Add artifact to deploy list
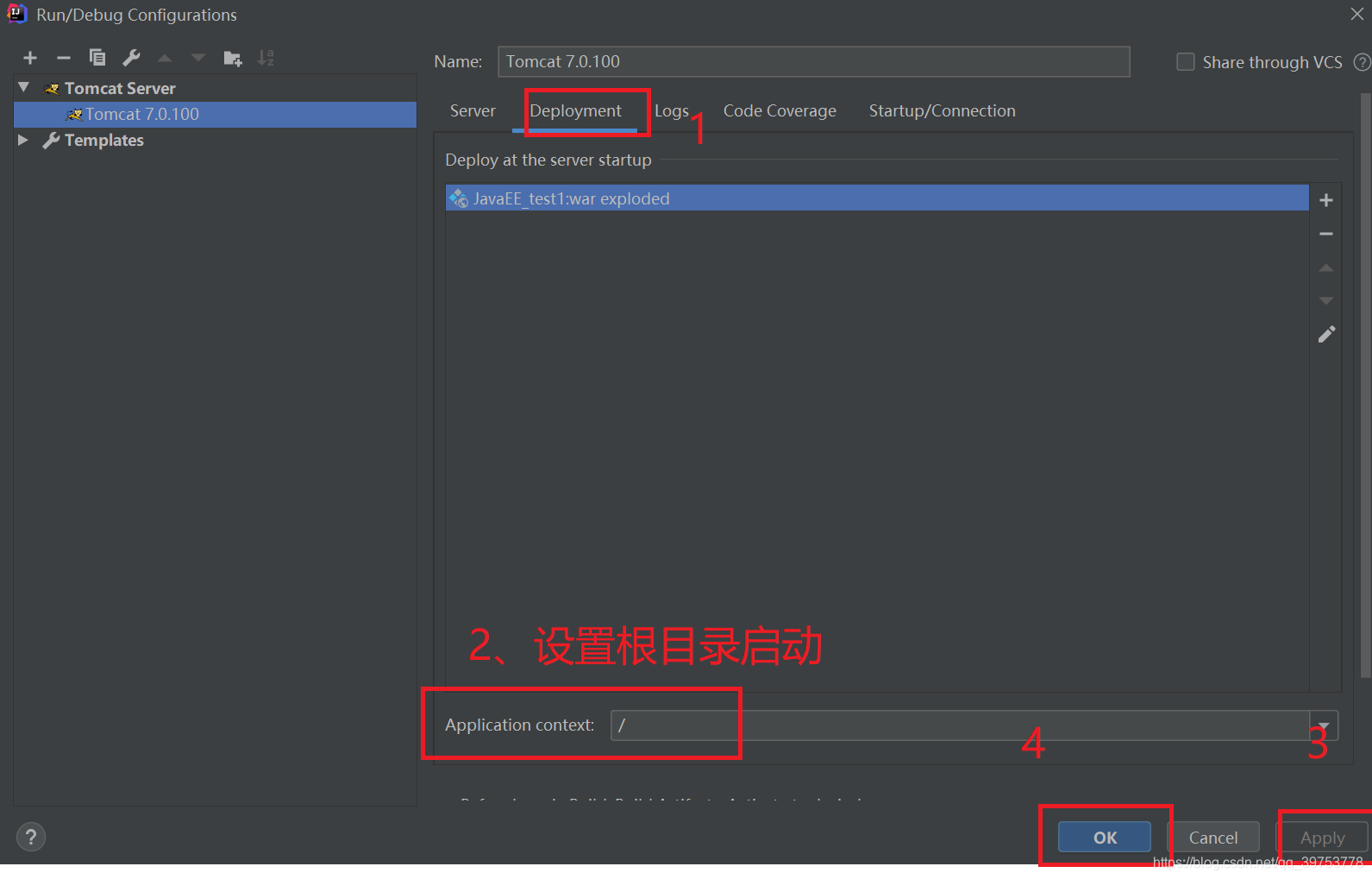The height and width of the screenshot is (879, 1372). tap(1326, 200)
